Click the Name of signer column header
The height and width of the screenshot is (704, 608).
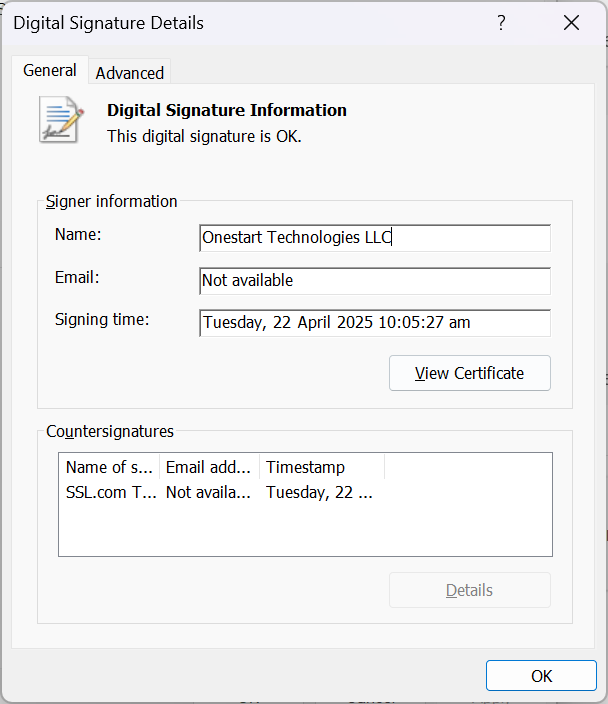click(x=109, y=467)
